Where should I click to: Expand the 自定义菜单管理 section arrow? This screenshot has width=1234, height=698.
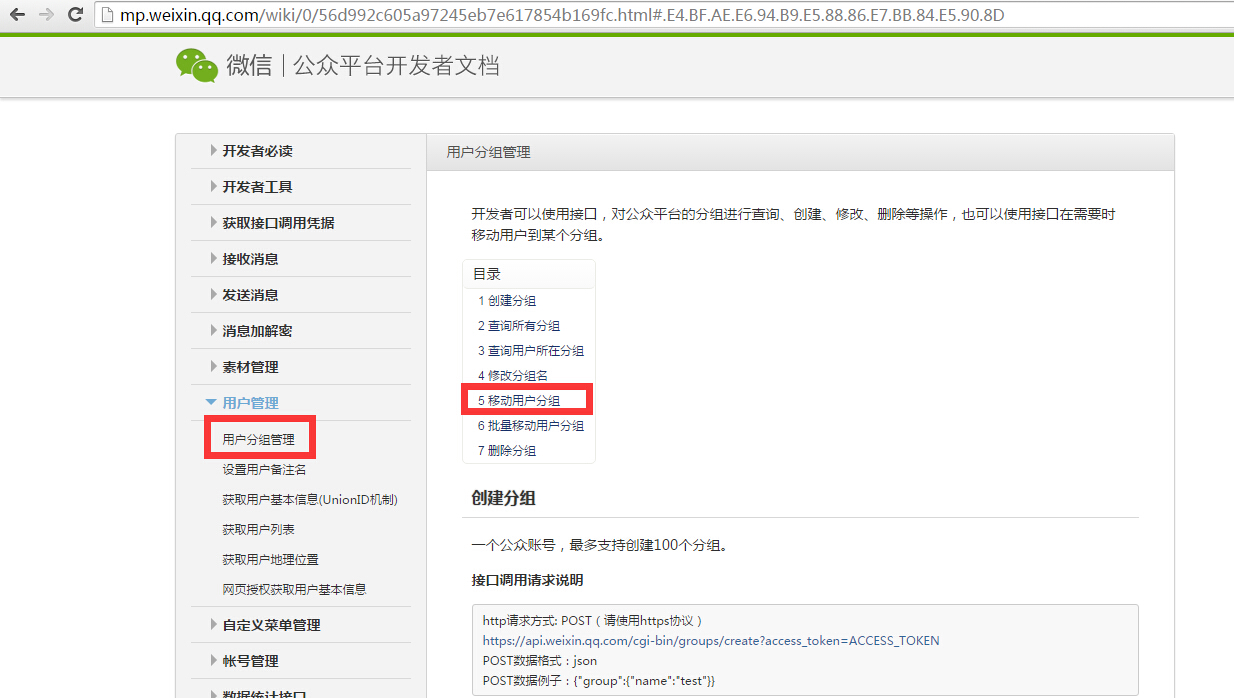pyautogui.click(x=213, y=624)
